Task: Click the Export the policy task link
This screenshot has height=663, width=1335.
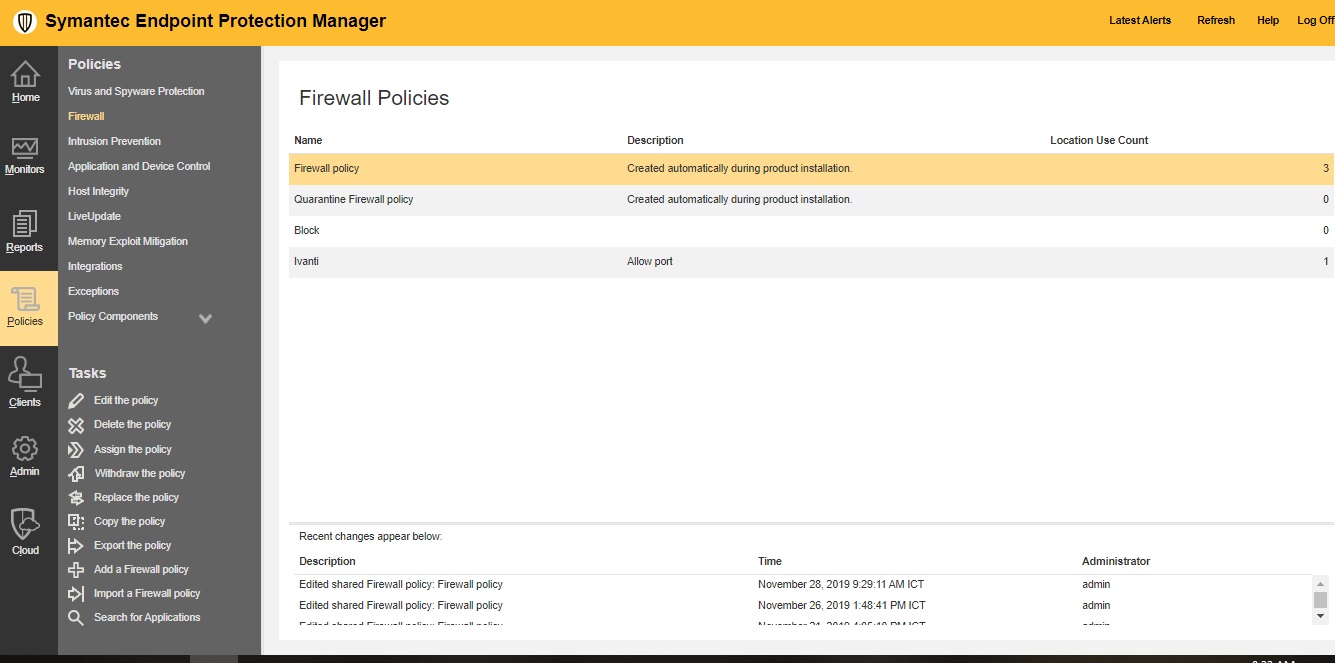Action: (132, 545)
